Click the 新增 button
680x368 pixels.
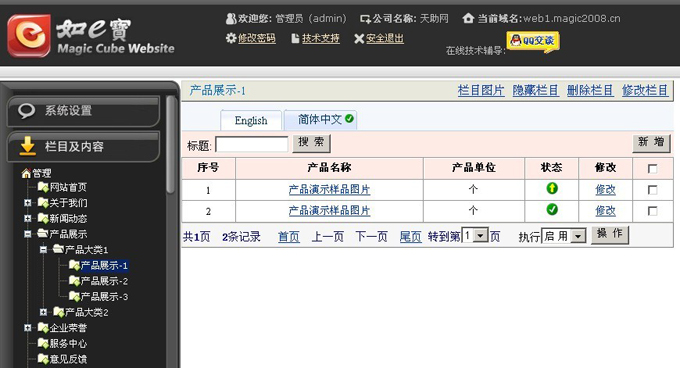(651, 143)
